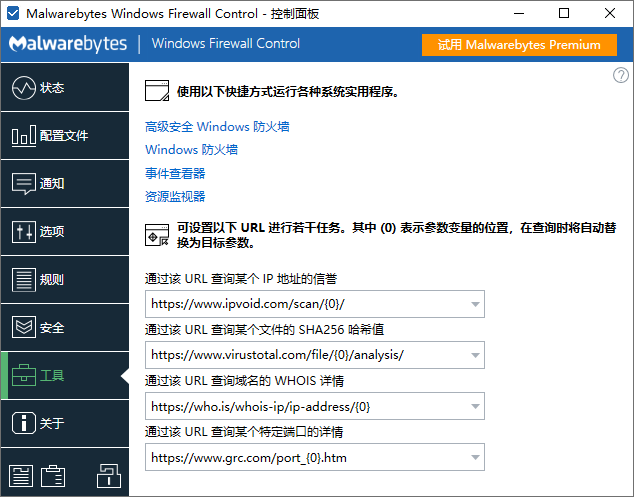Click the app icon in title bar
This screenshot has height=497, width=634.
[x=13, y=13]
